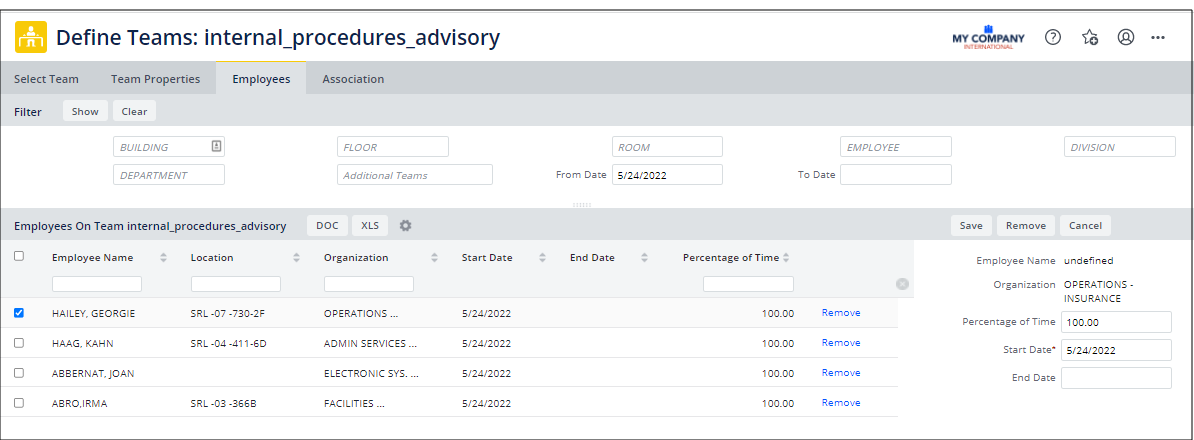Open favorites star icon in header

click(1090, 37)
